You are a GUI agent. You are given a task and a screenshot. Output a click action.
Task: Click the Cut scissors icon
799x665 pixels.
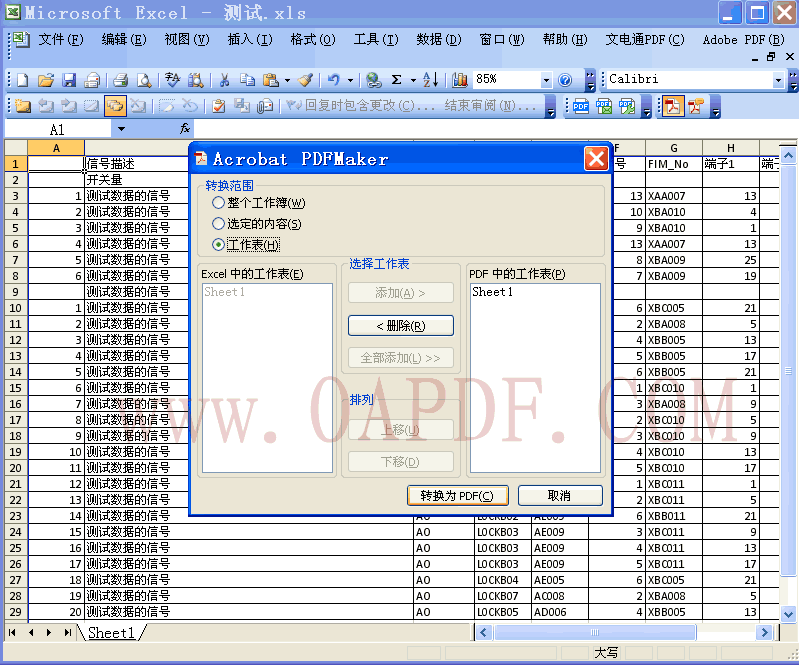(x=224, y=80)
